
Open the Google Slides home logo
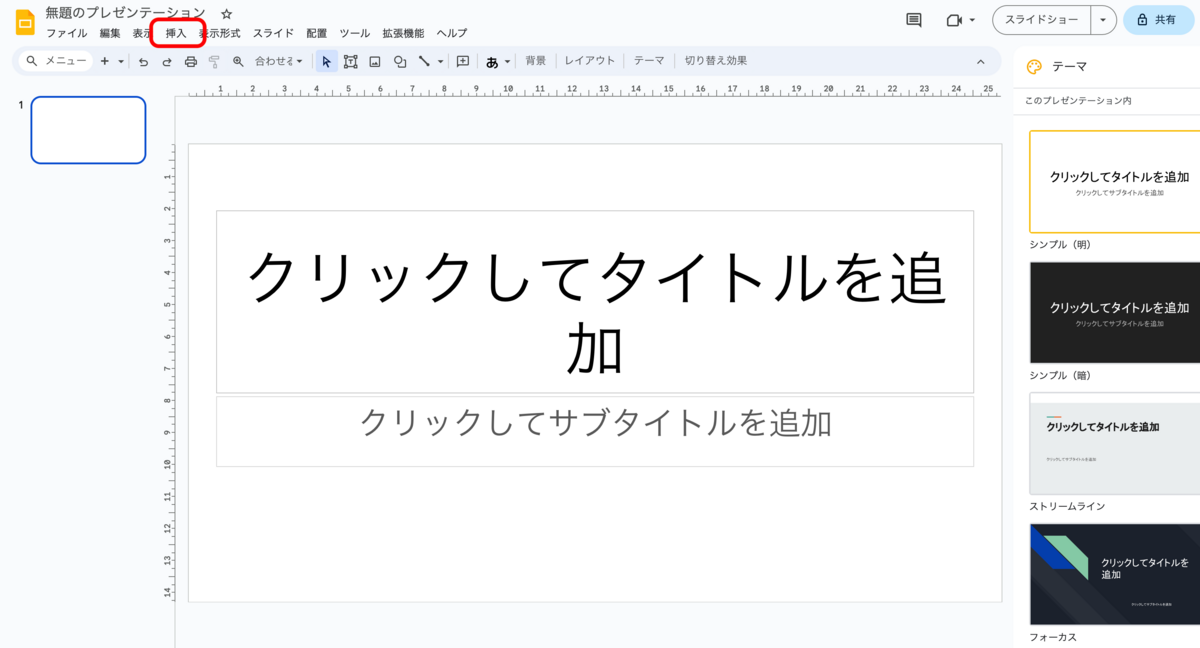coord(25,22)
